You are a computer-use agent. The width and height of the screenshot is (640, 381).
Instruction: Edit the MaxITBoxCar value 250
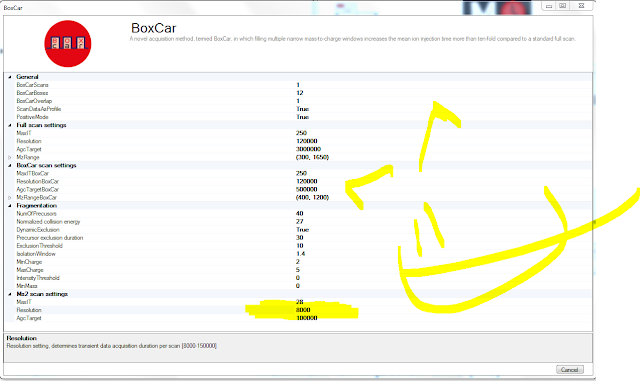(x=301, y=173)
